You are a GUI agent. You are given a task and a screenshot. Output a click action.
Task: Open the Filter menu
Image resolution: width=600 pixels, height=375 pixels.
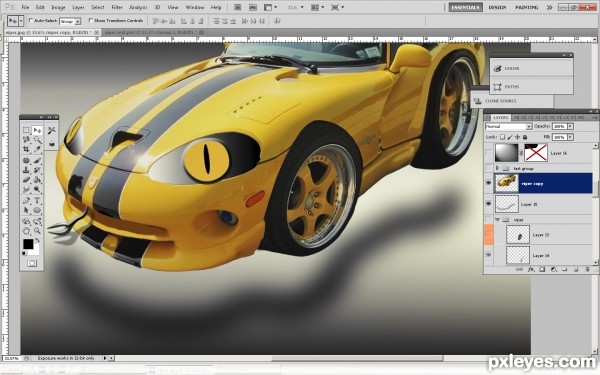[117, 7]
